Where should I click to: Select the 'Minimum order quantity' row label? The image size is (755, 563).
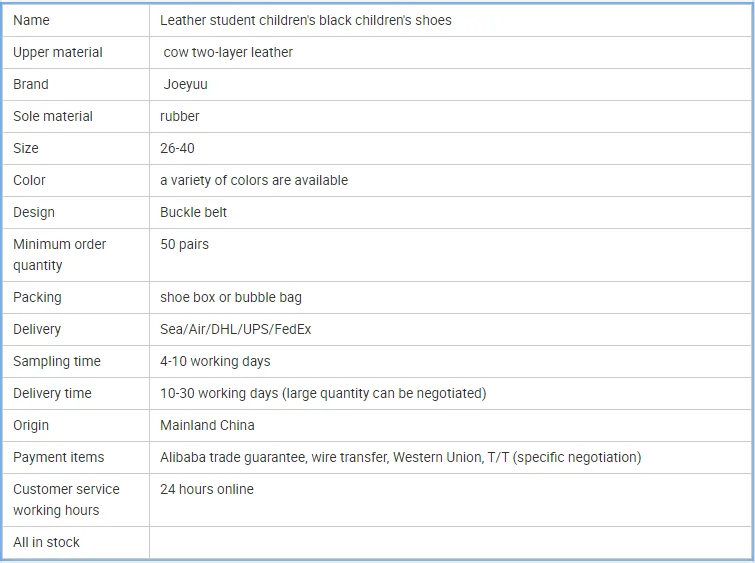pyautogui.click(x=59, y=254)
